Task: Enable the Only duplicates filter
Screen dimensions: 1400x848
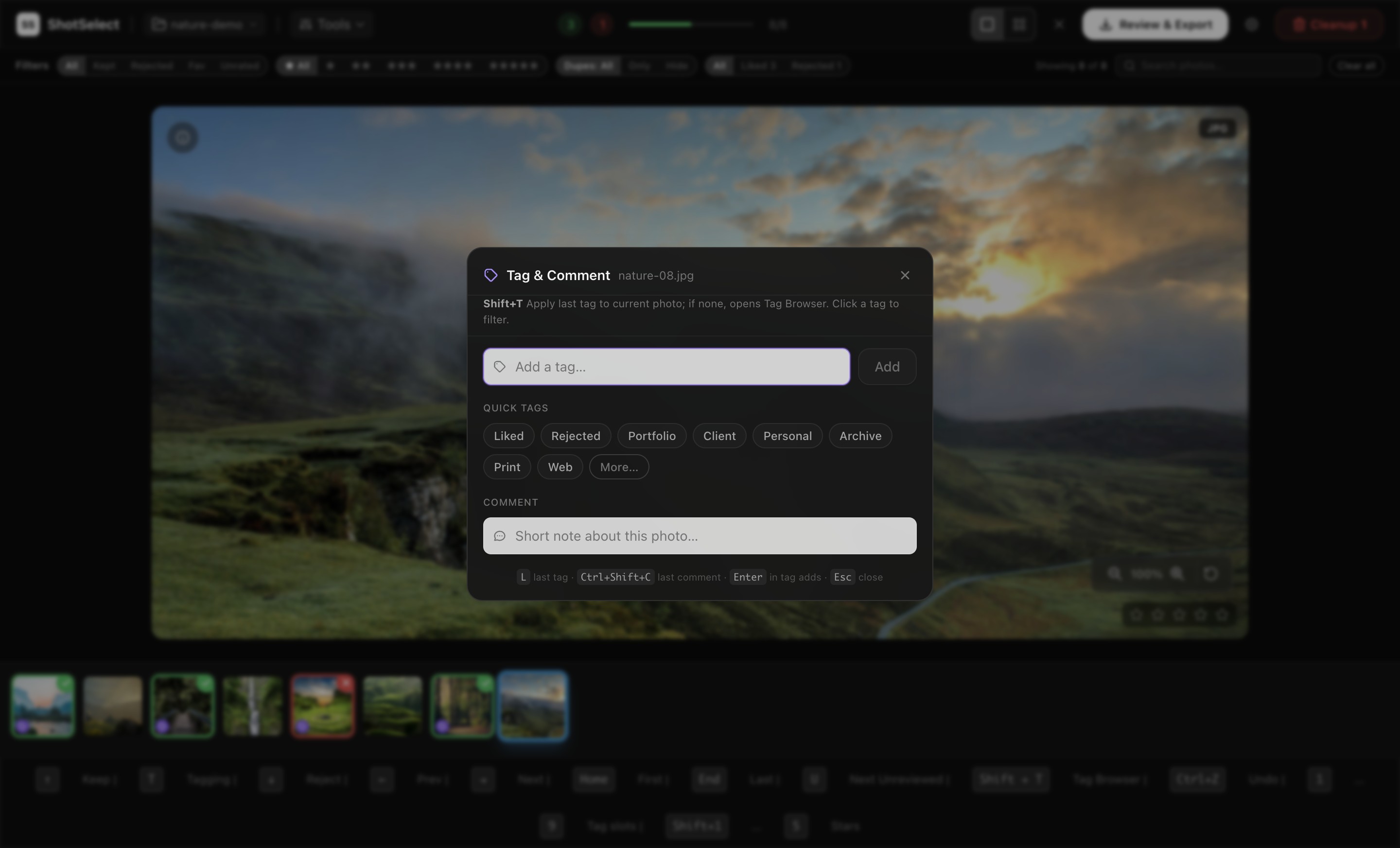Action: point(639,66)
